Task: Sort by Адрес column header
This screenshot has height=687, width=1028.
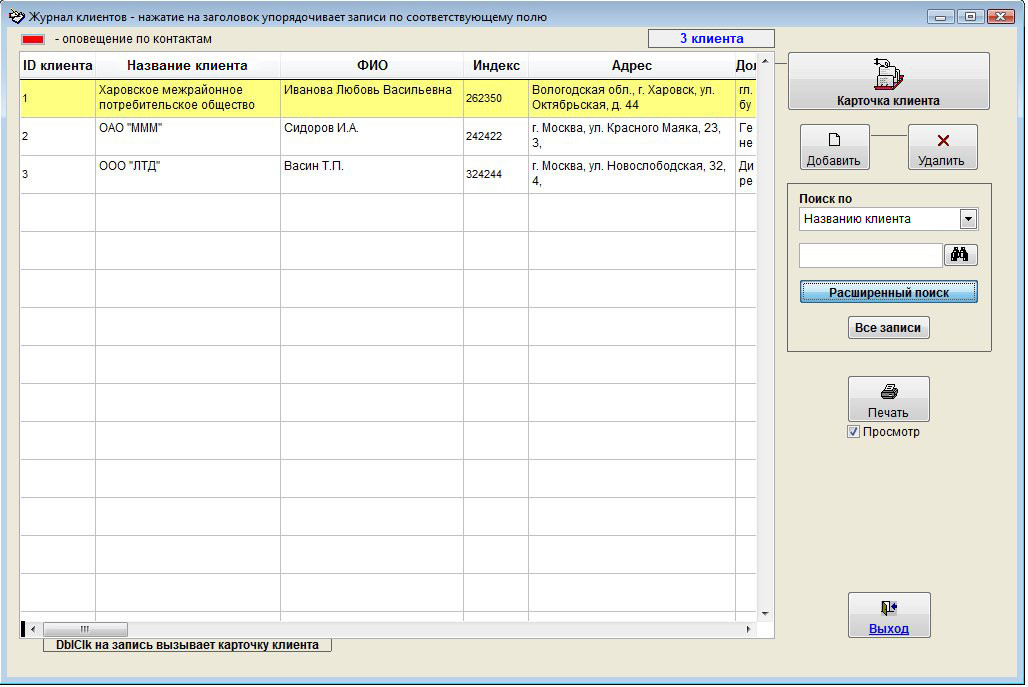Action: pyautogui.click(x=631, y=66)
